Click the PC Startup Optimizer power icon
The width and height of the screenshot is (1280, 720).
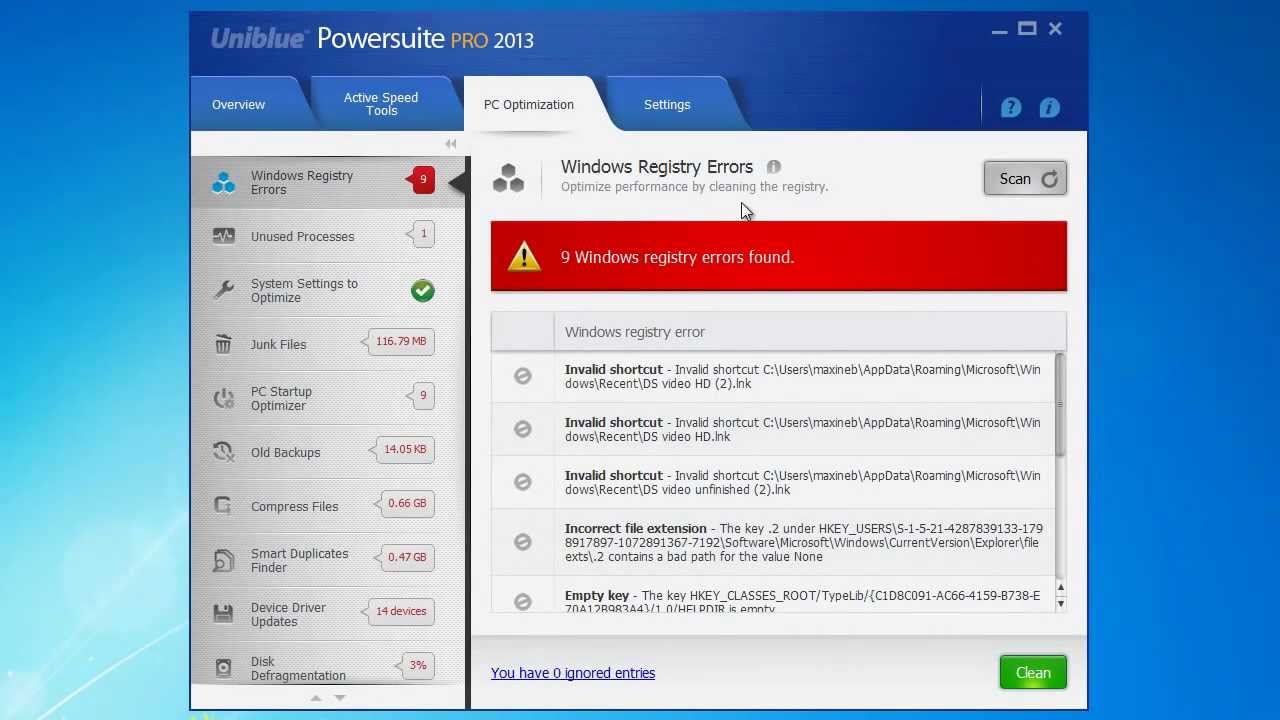[223, 398]
